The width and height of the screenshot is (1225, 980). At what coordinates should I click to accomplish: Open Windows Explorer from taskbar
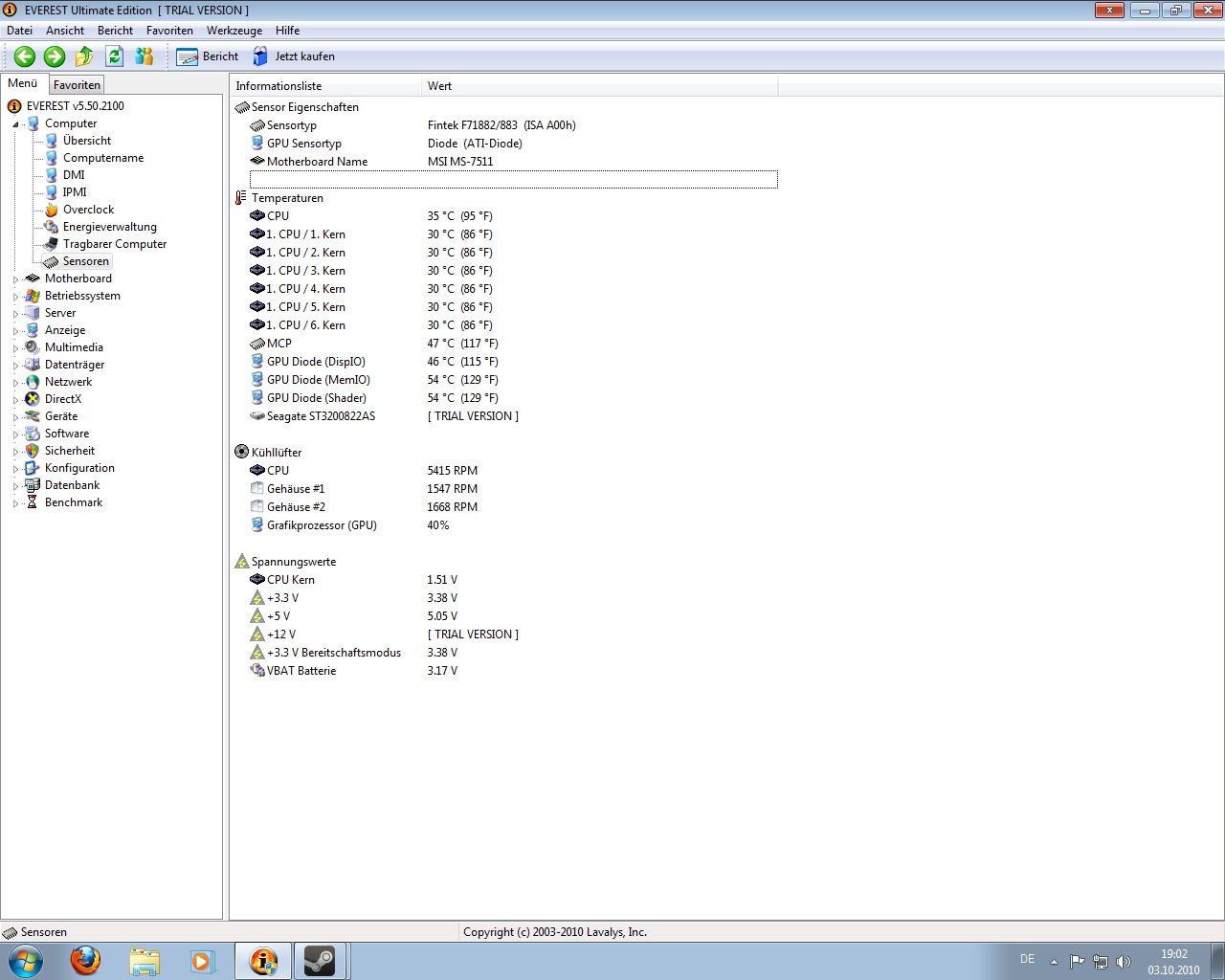point(145,961)
